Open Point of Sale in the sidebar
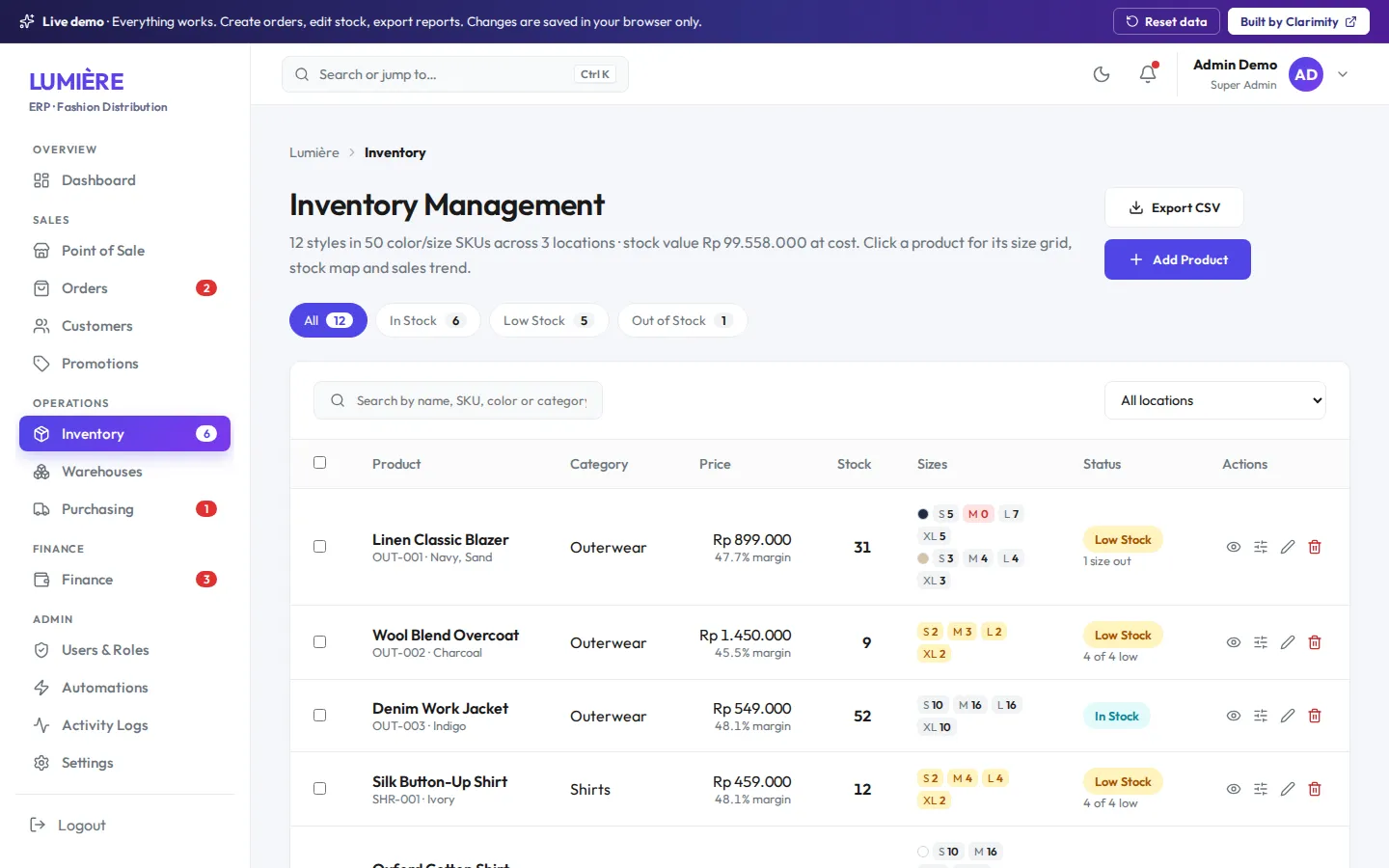Screen dimensions: 1389x868 [124, 251]
